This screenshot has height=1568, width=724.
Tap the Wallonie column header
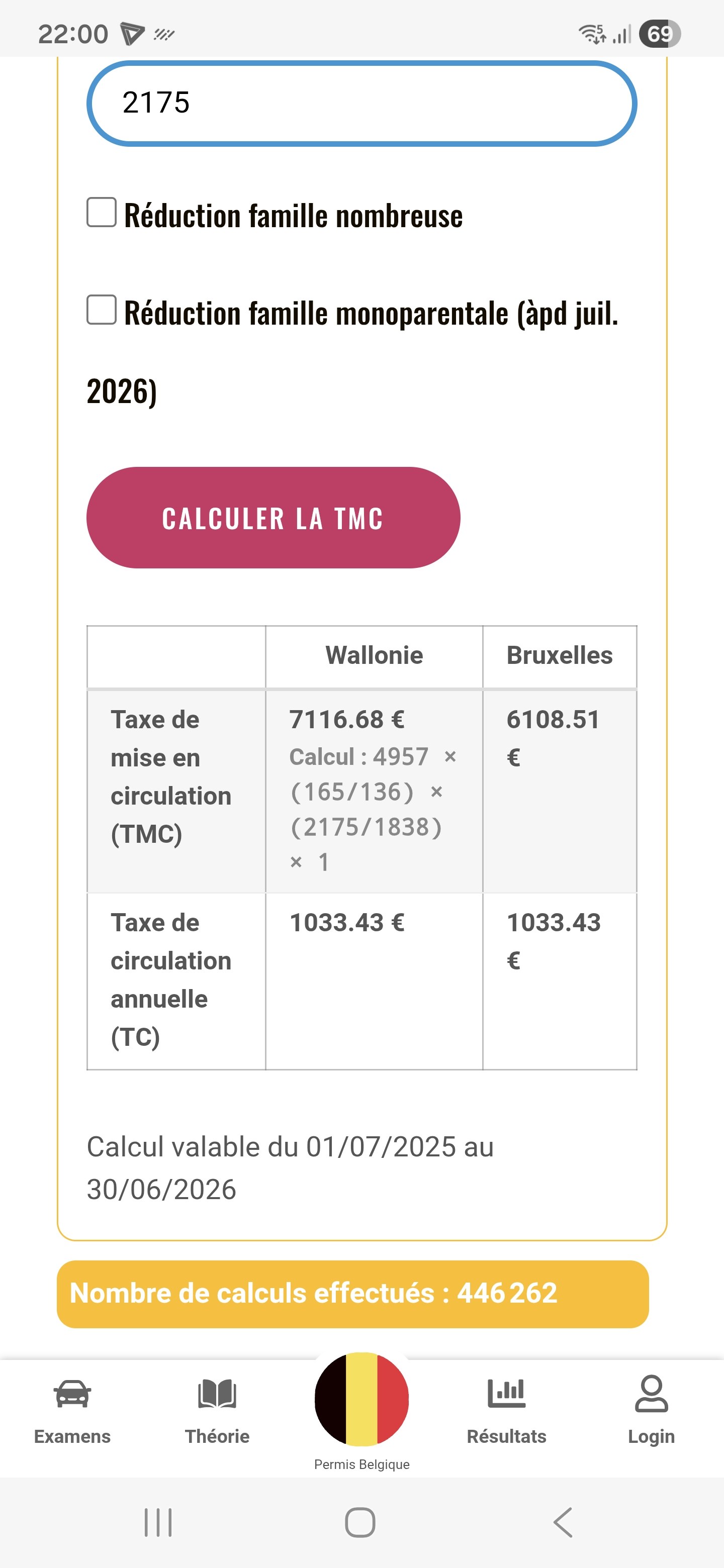point(374,655)
